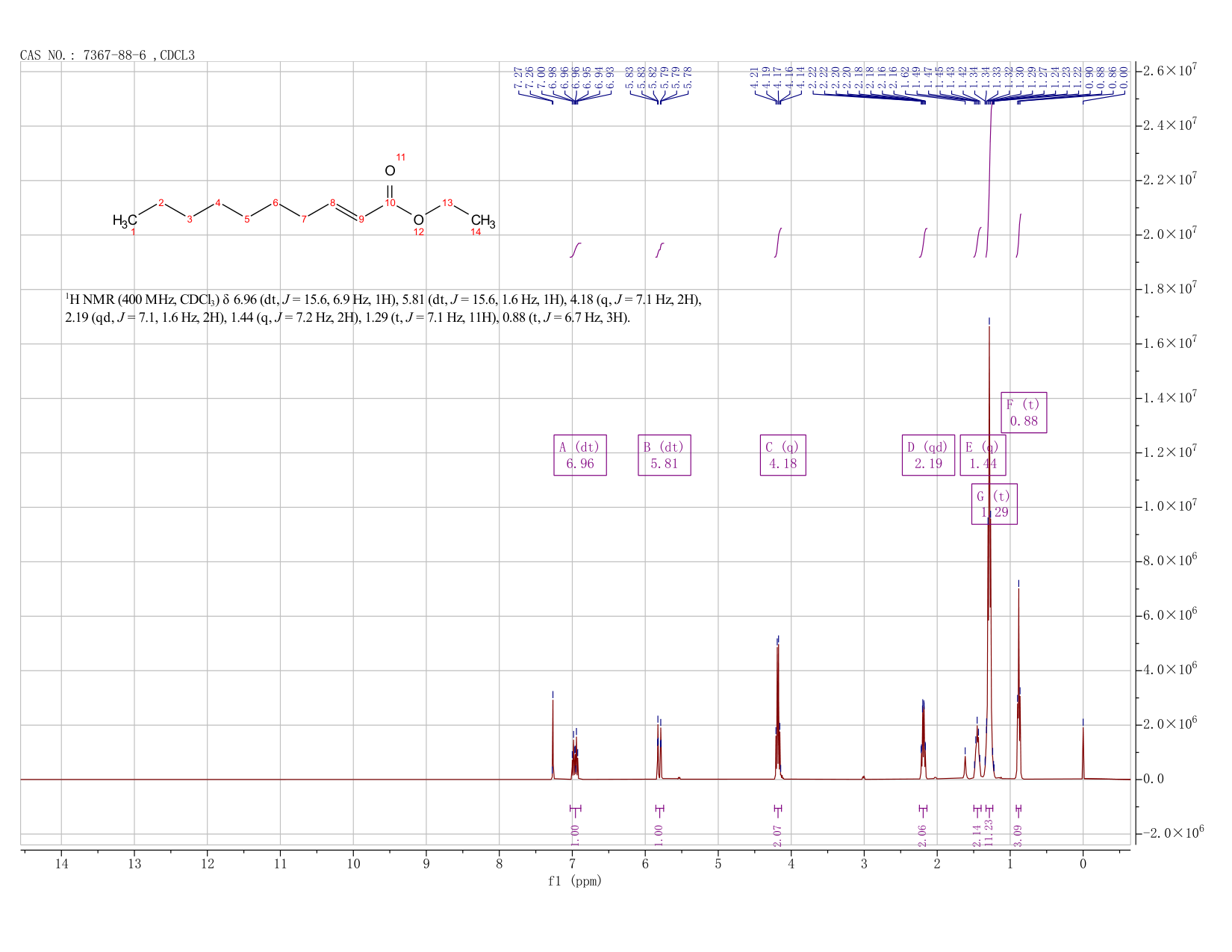Click the CH3 group labelled atom 14
The image size is (1232, 952).
coord(483,221)
